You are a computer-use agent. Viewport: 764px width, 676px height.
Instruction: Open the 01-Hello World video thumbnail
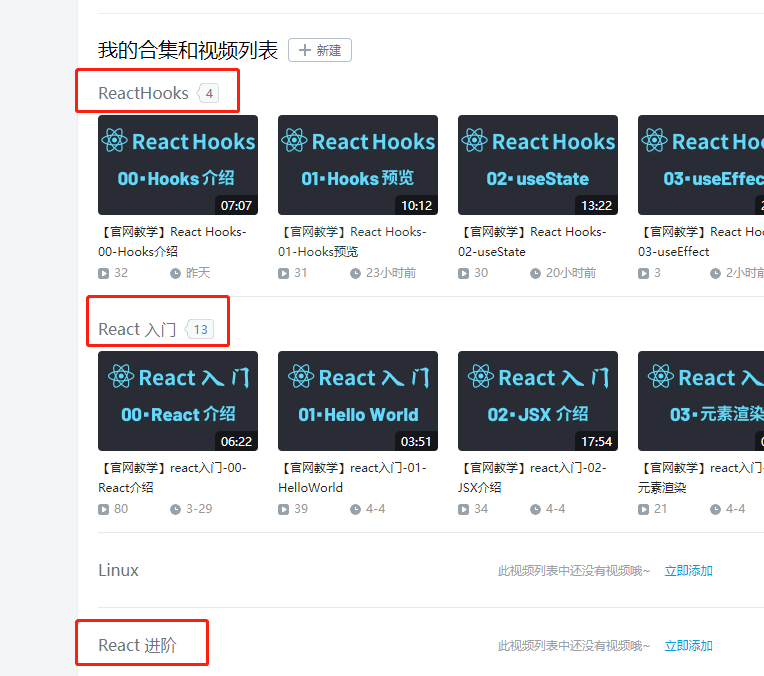point(358,401)
